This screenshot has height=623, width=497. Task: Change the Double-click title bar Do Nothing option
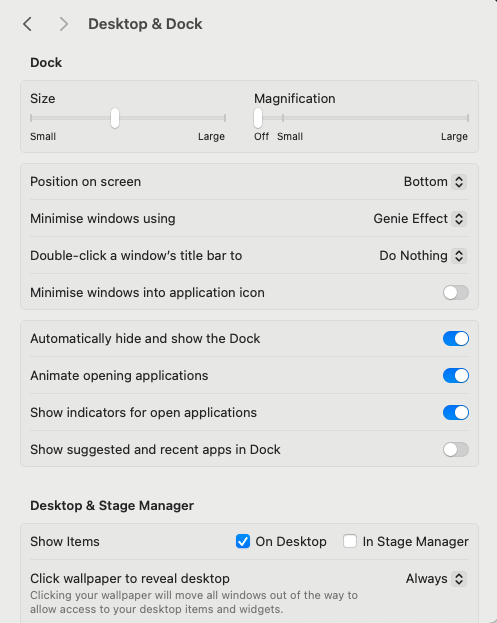459,256
